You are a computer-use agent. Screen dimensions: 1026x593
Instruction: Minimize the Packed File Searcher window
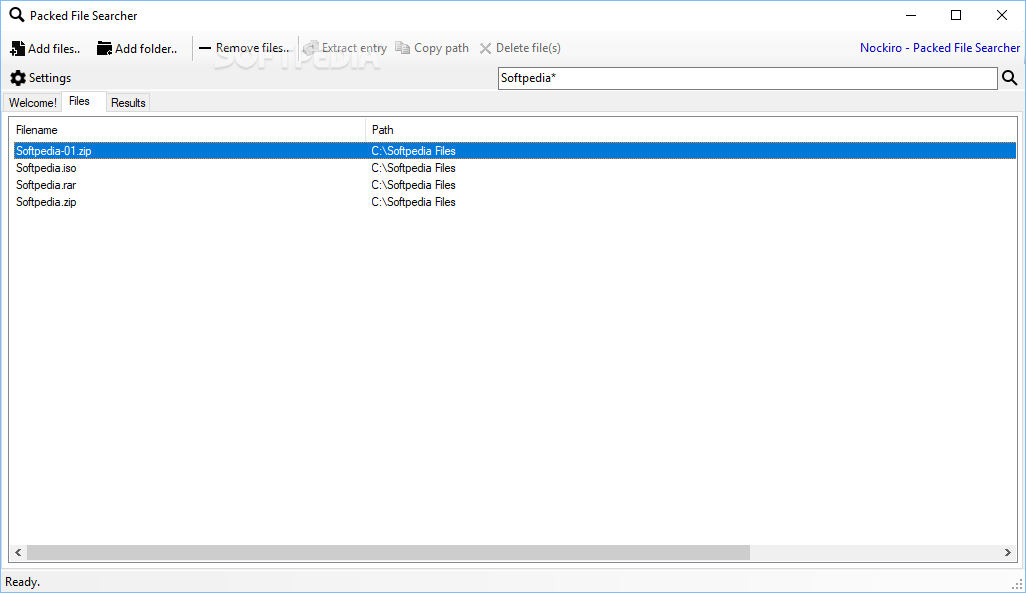911,15
